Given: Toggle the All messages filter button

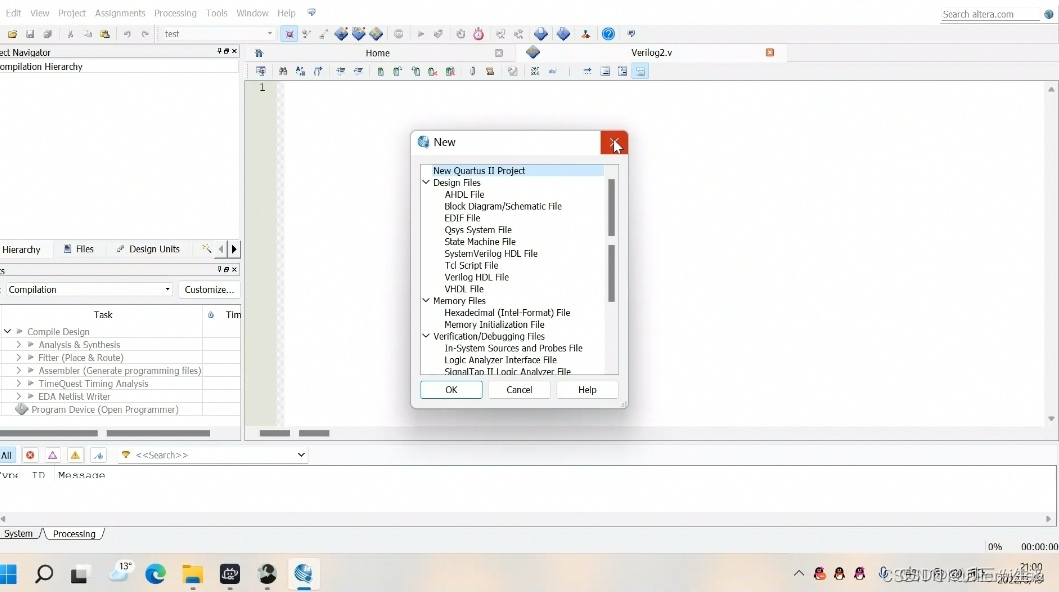Looking at the screenshot, I should tap(7, 455).
